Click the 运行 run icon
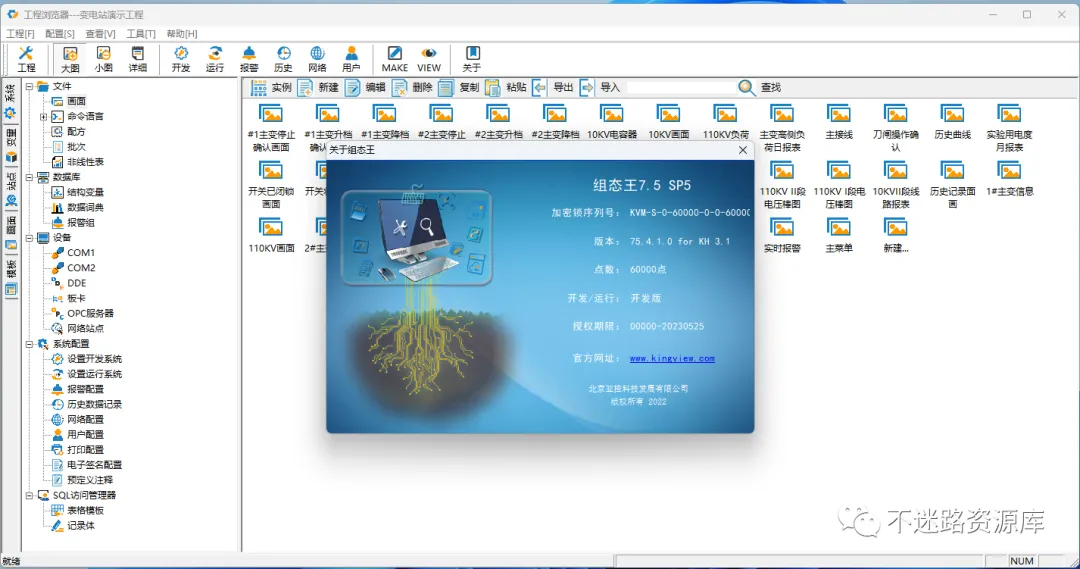The height and width of the screenshot is (569, 1080). coord(215,59)
